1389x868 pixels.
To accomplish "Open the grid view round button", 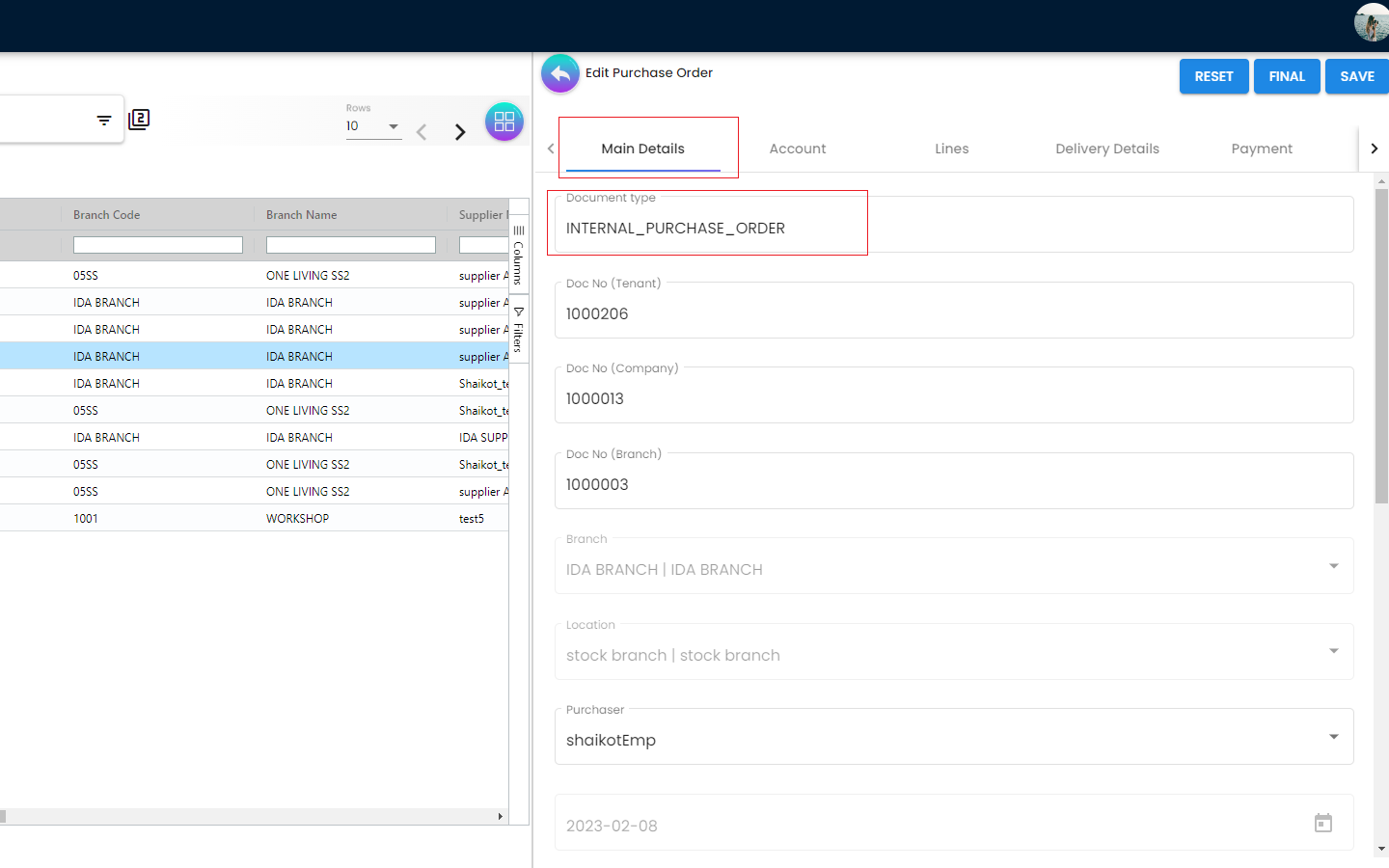I will tap(504, 122).
